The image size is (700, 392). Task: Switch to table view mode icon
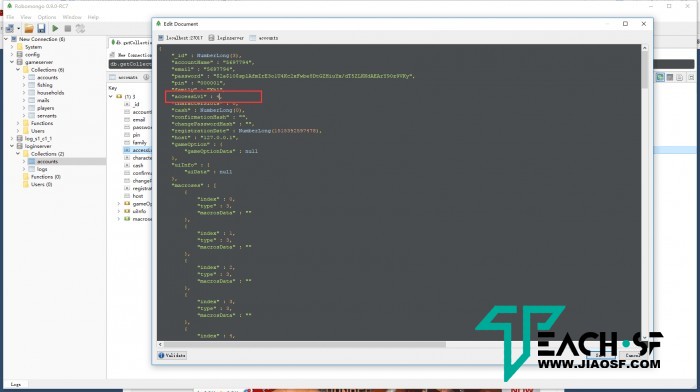click(x=670, y=77)
